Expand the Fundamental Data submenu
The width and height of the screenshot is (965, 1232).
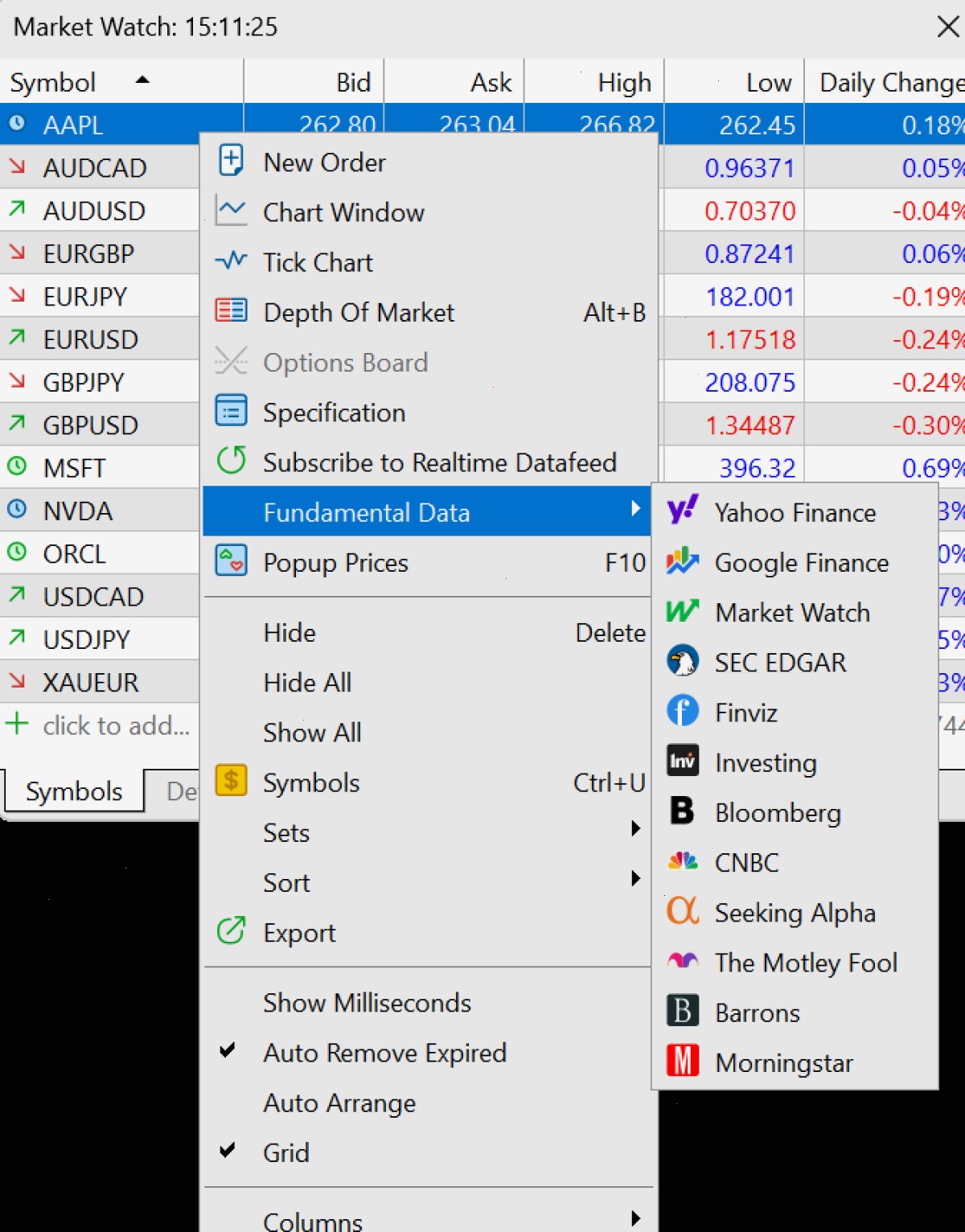click(427, 512)
